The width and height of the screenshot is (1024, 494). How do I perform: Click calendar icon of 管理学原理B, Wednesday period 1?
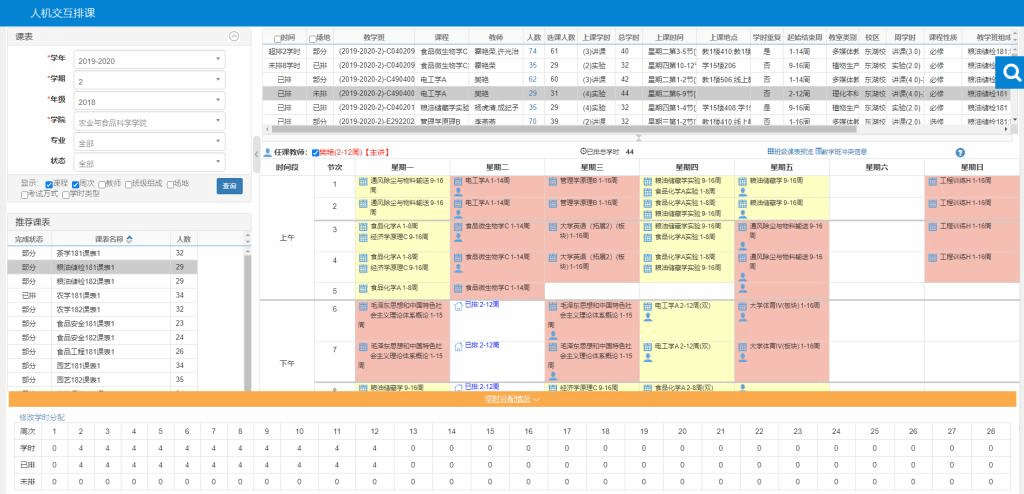(553, 181)
